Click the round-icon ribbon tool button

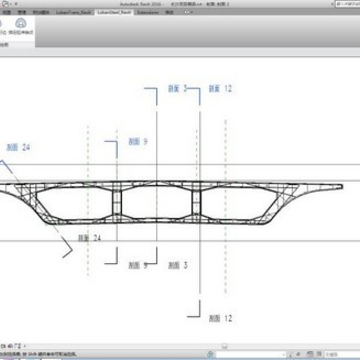(x=21, y=27)
